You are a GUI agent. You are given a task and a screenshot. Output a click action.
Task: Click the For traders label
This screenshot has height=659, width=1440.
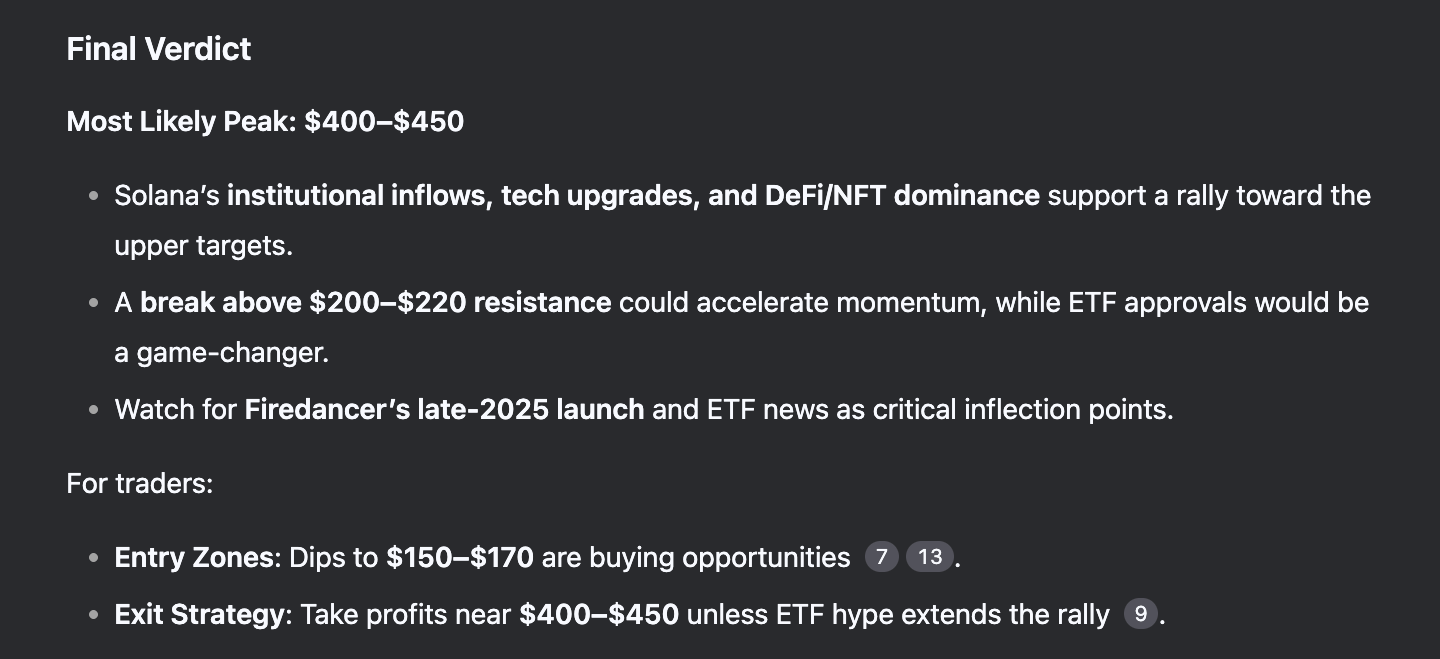[140, 484]
